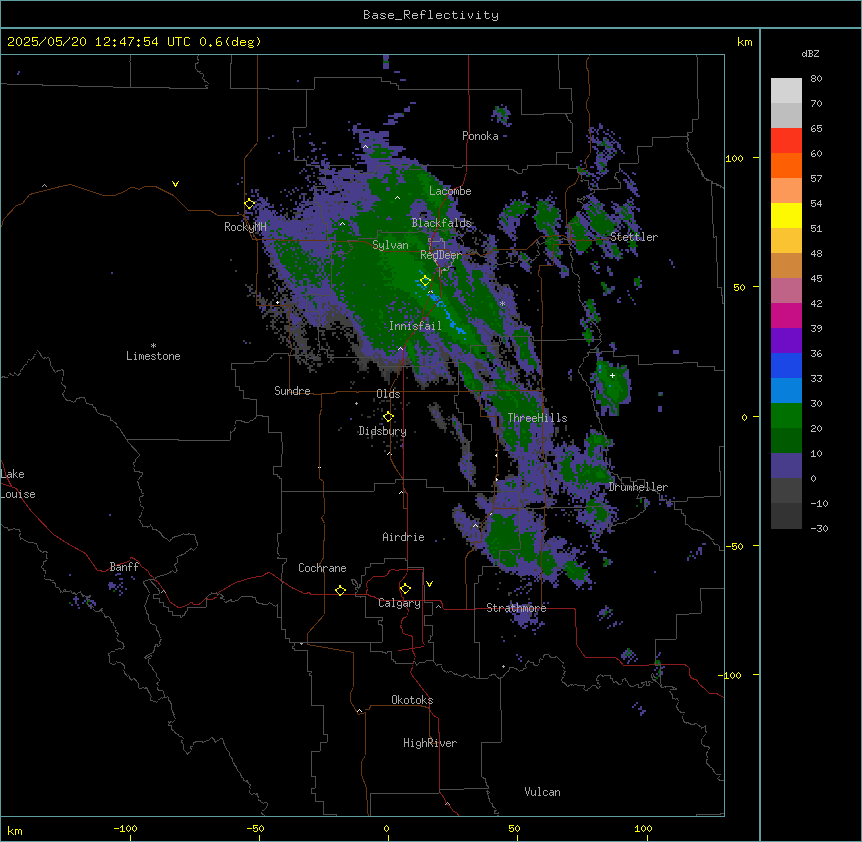This screenshot has height=842, width=862.
Task: Click the RockyMH label
Action: click(245, 226)
